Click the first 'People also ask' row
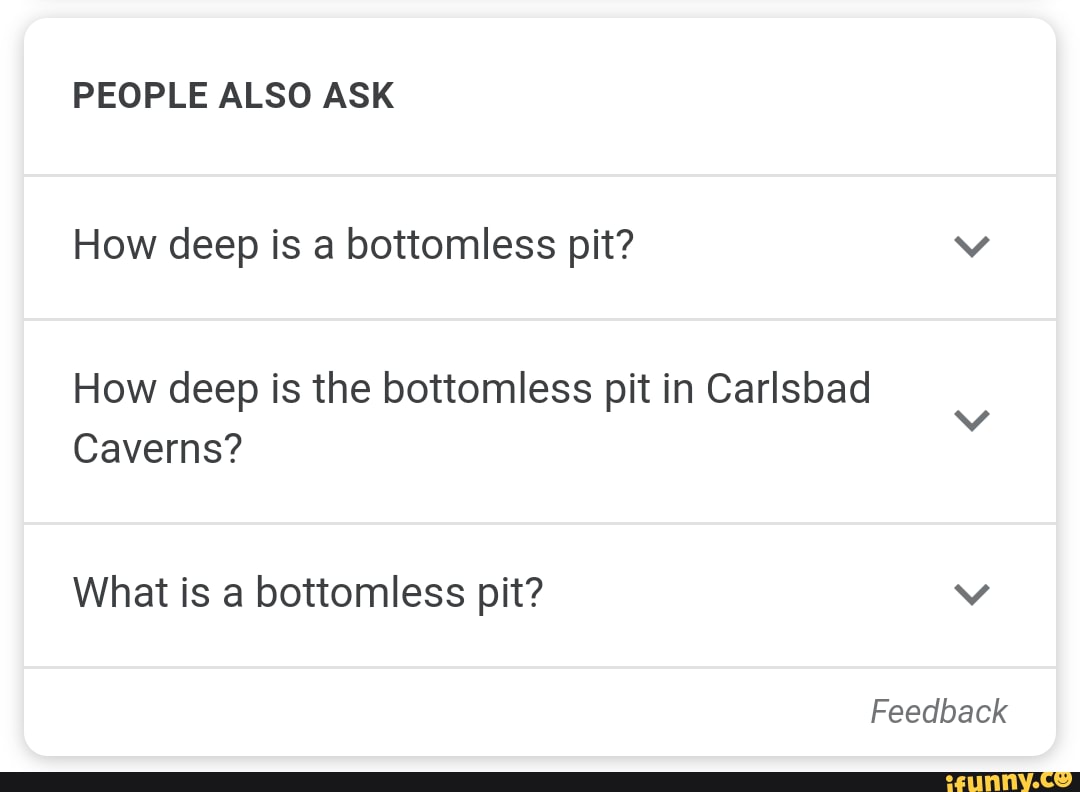 [x=500, y=247]
